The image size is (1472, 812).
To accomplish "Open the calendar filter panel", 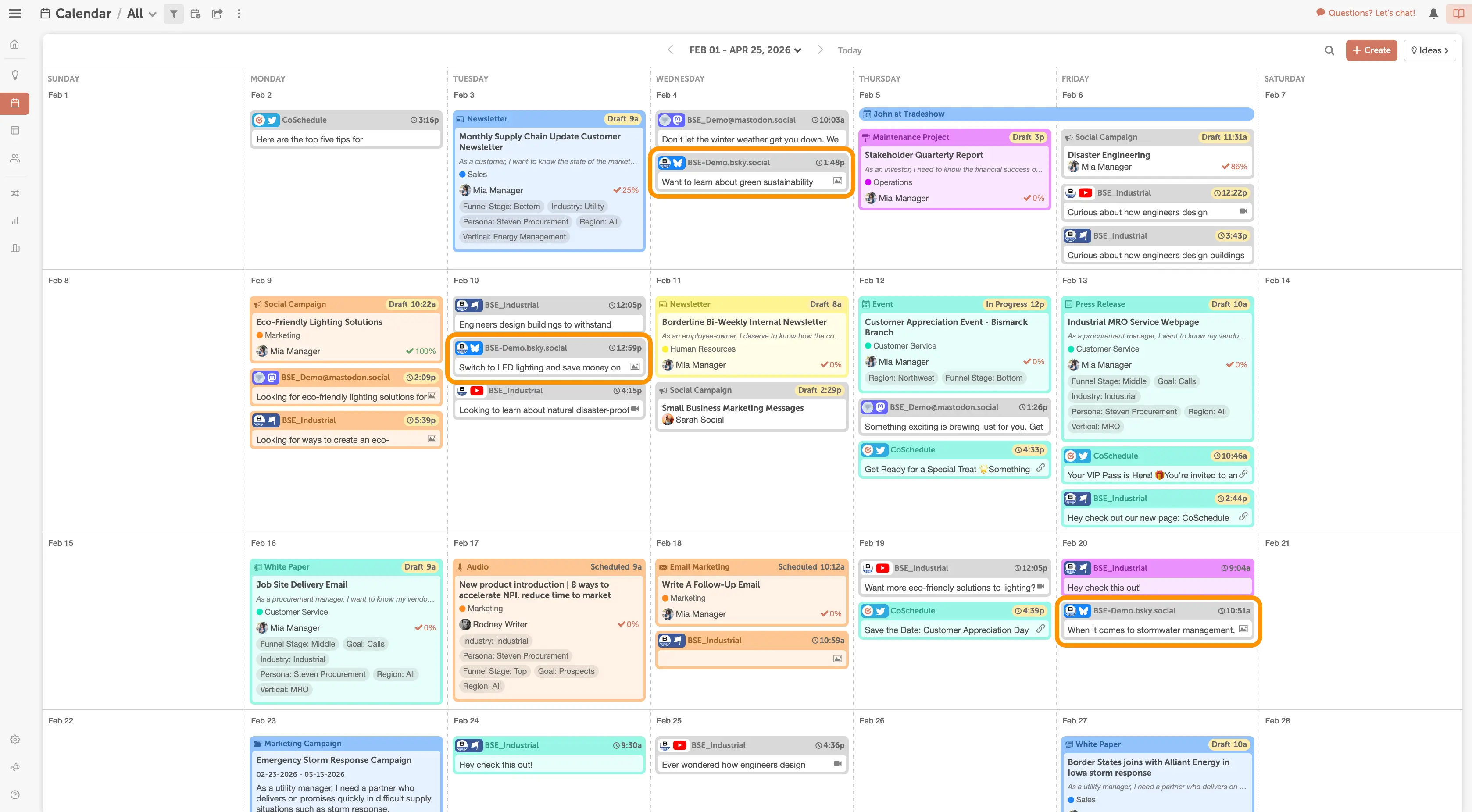I will click(x=174, y=13).
